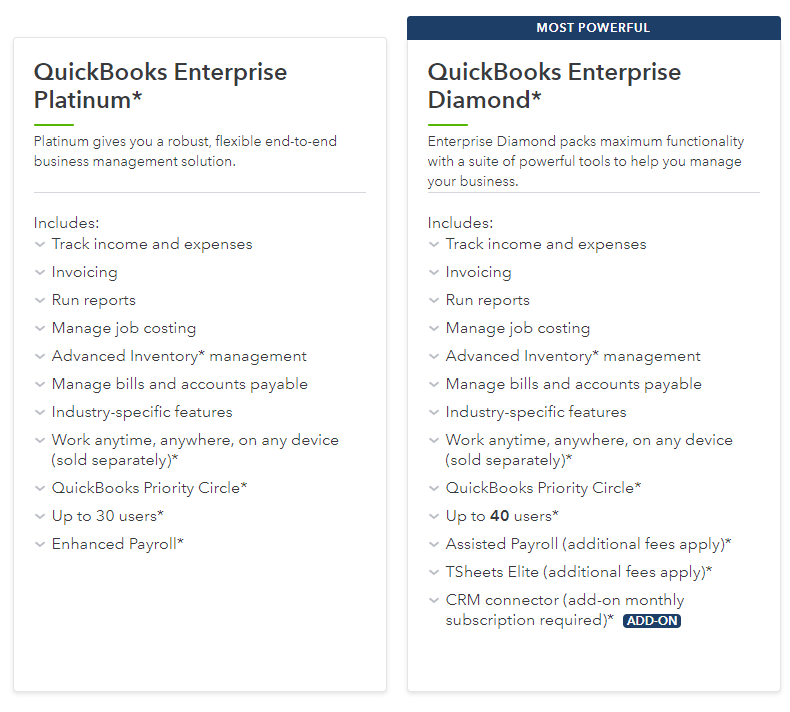Expand Platinum 'Run reports' feature chevron

tap(40, 300)
